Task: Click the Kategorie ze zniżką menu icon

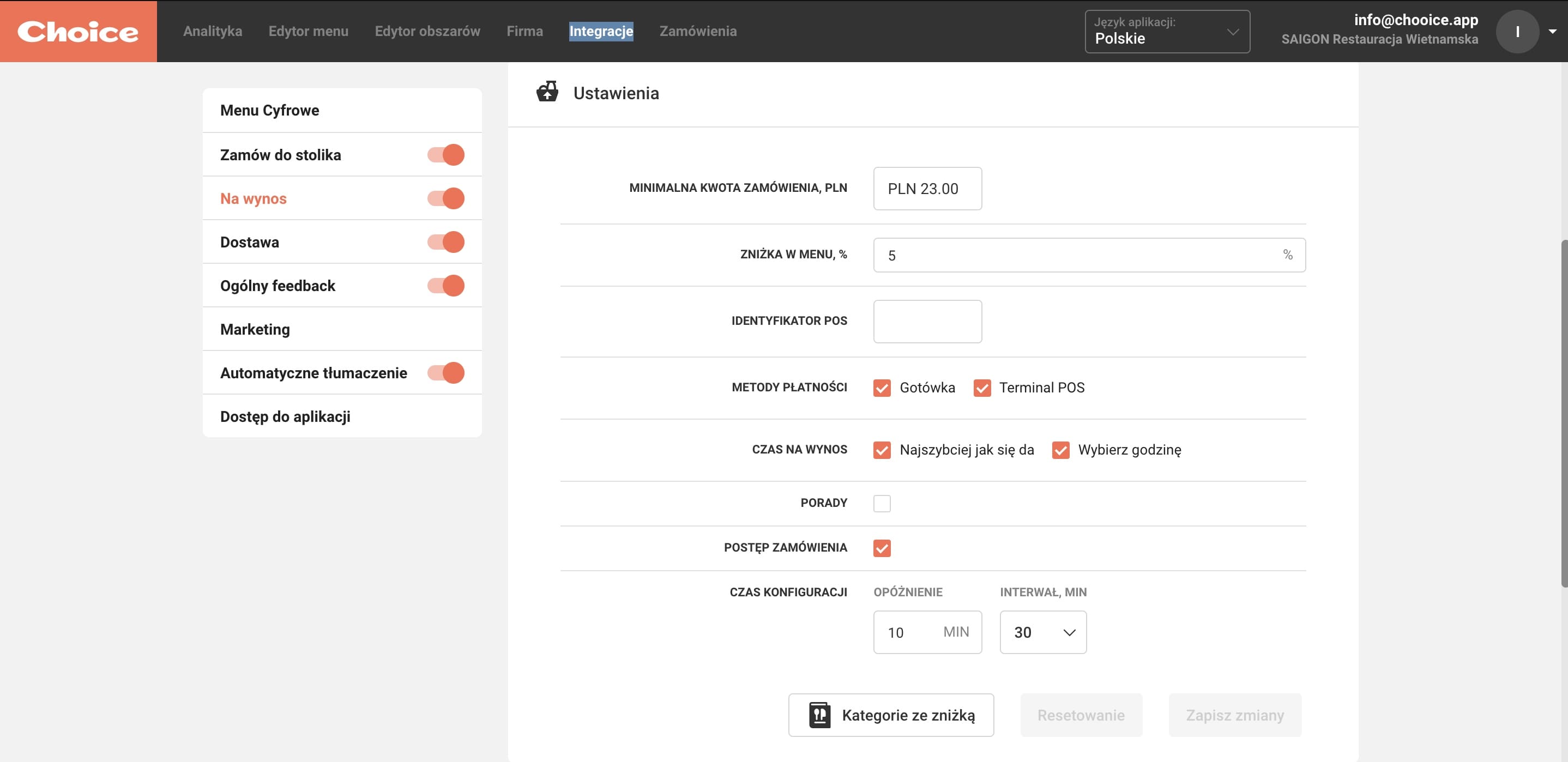Action: coord(819,715)
